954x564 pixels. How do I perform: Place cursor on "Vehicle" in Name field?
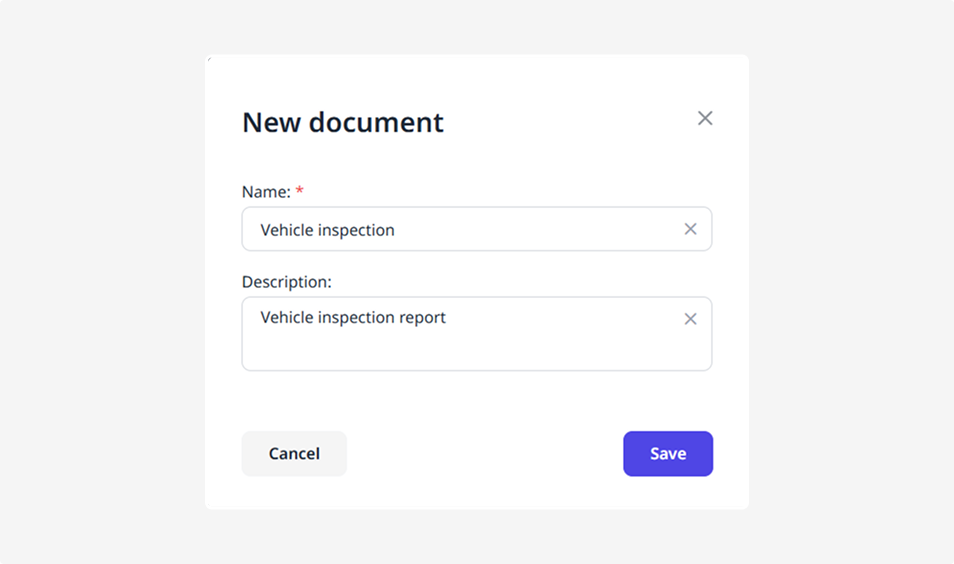click(286, 230)
